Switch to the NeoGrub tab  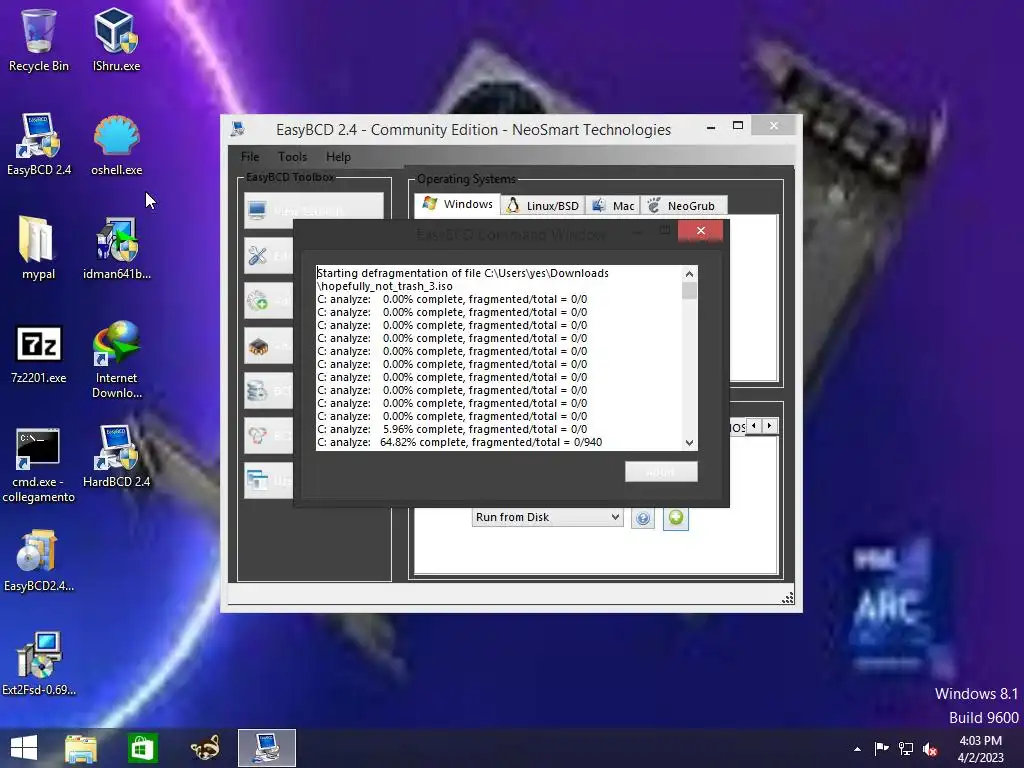pyautogui.click(x=683, y=206)
